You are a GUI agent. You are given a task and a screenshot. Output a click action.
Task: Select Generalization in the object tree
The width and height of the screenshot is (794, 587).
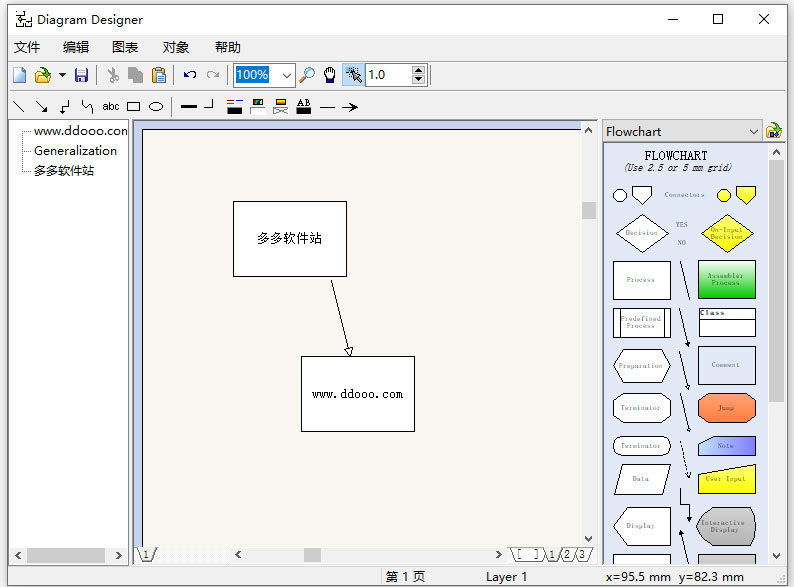tap(75, 150)
